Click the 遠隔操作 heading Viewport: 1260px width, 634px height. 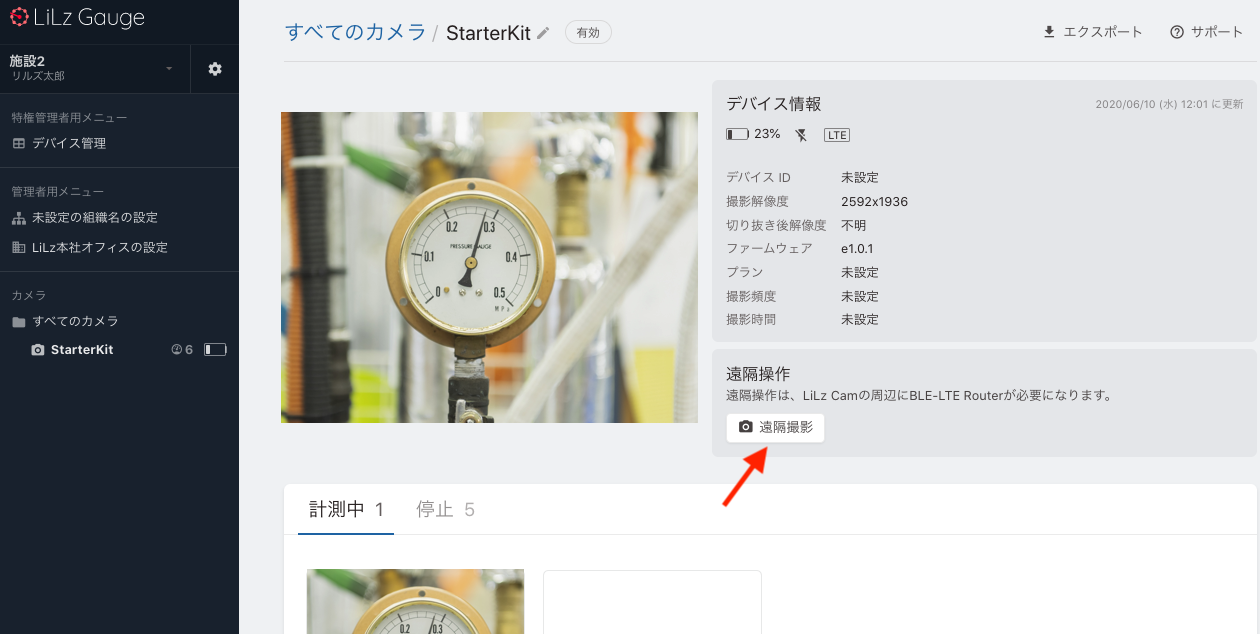[758, 373]
